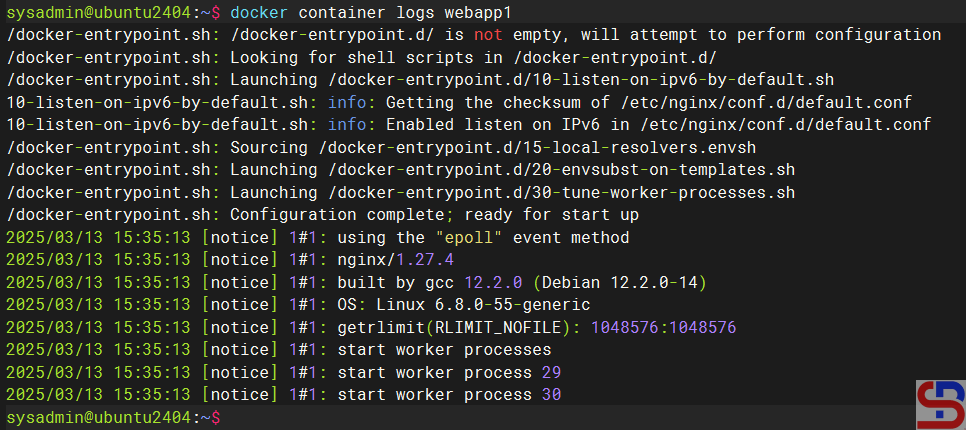The image size is (966, 430).
Task: Click the worker process number 30
Action: click(551, 394)
